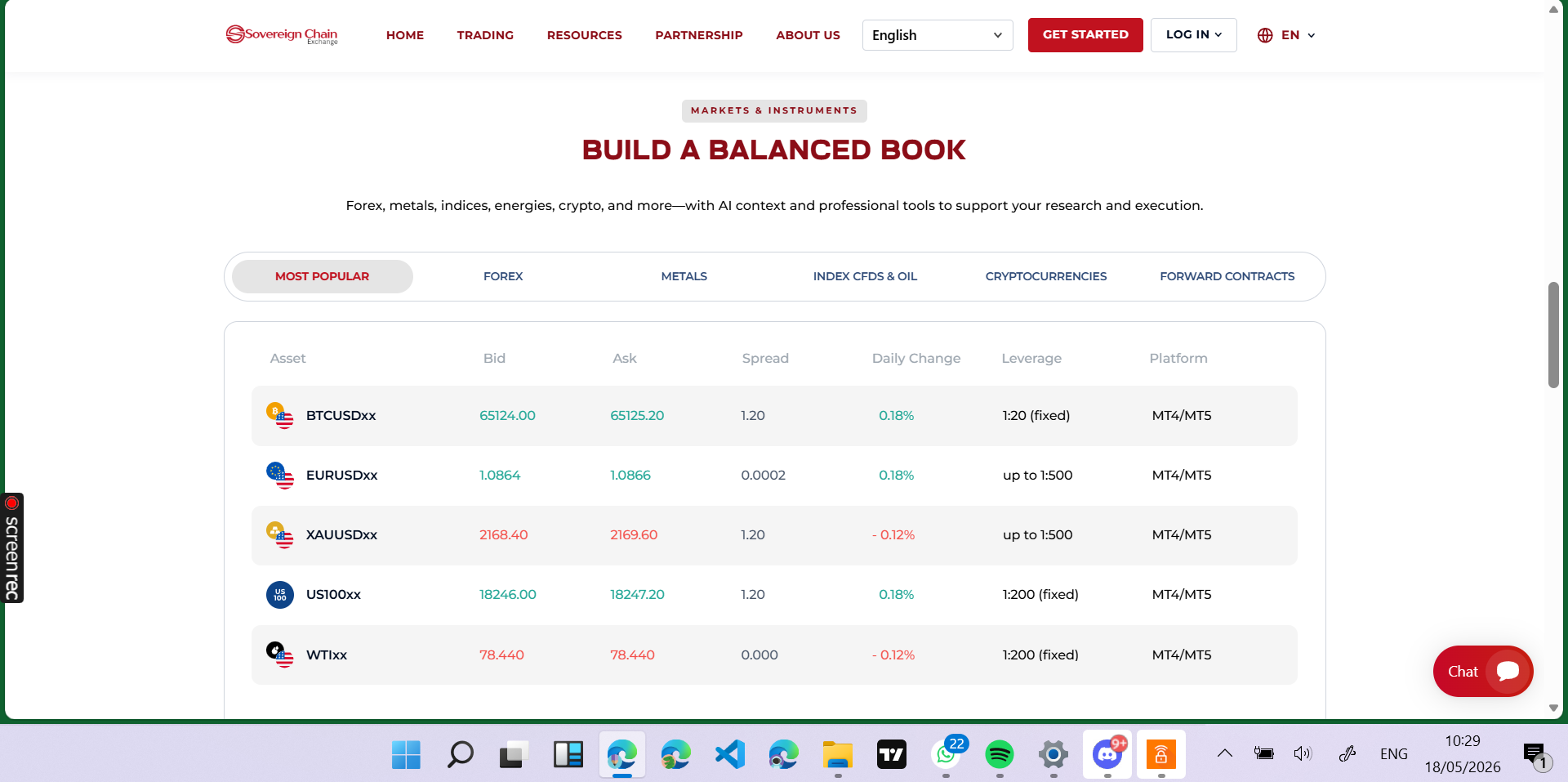The image size is (1568, 782).
Task: Open TradingView app in taskbar
Action: pyautogui.click(x=892, y=754)
